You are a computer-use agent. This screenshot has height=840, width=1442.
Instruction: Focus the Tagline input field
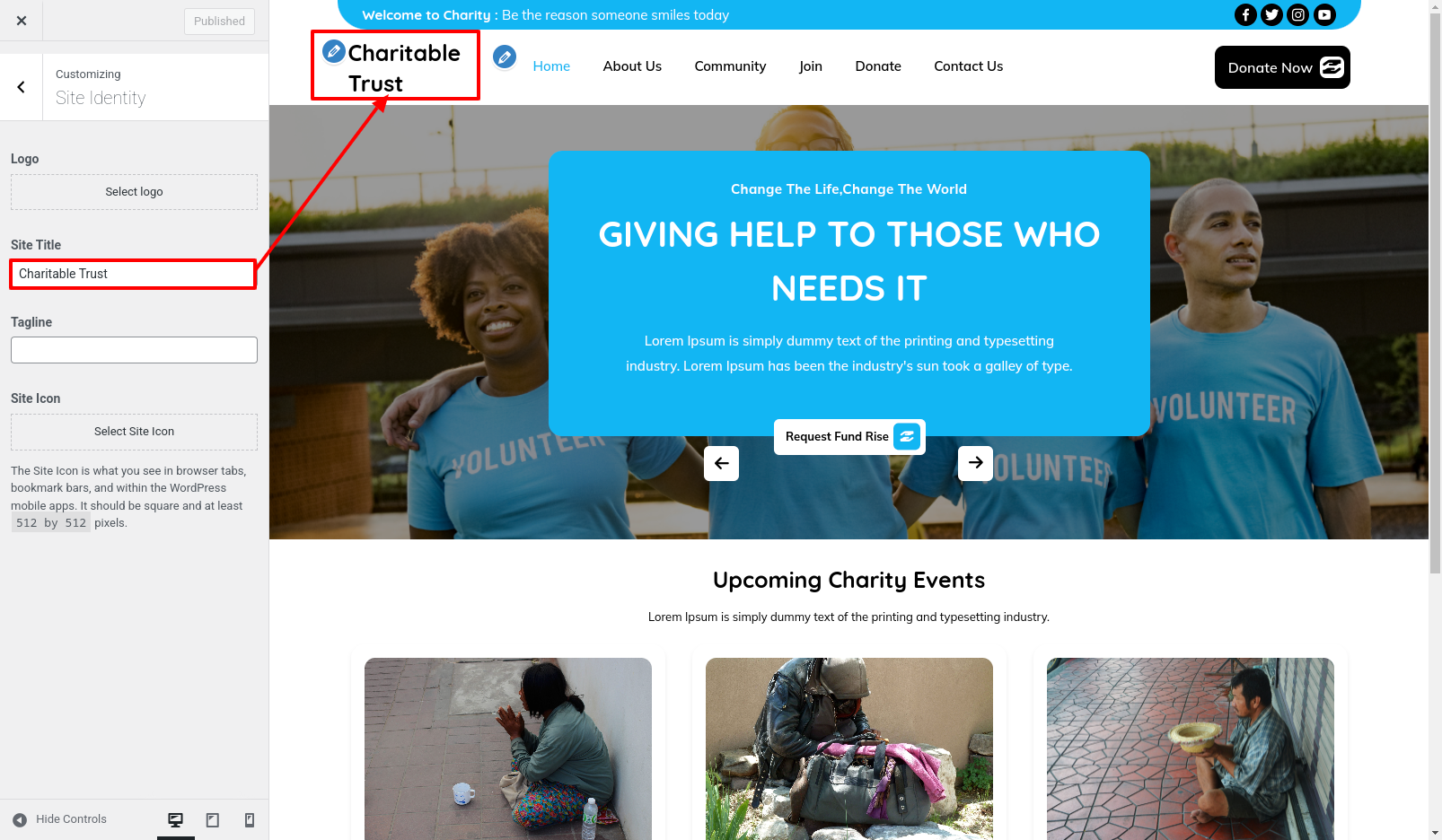(x=134, y=350)
